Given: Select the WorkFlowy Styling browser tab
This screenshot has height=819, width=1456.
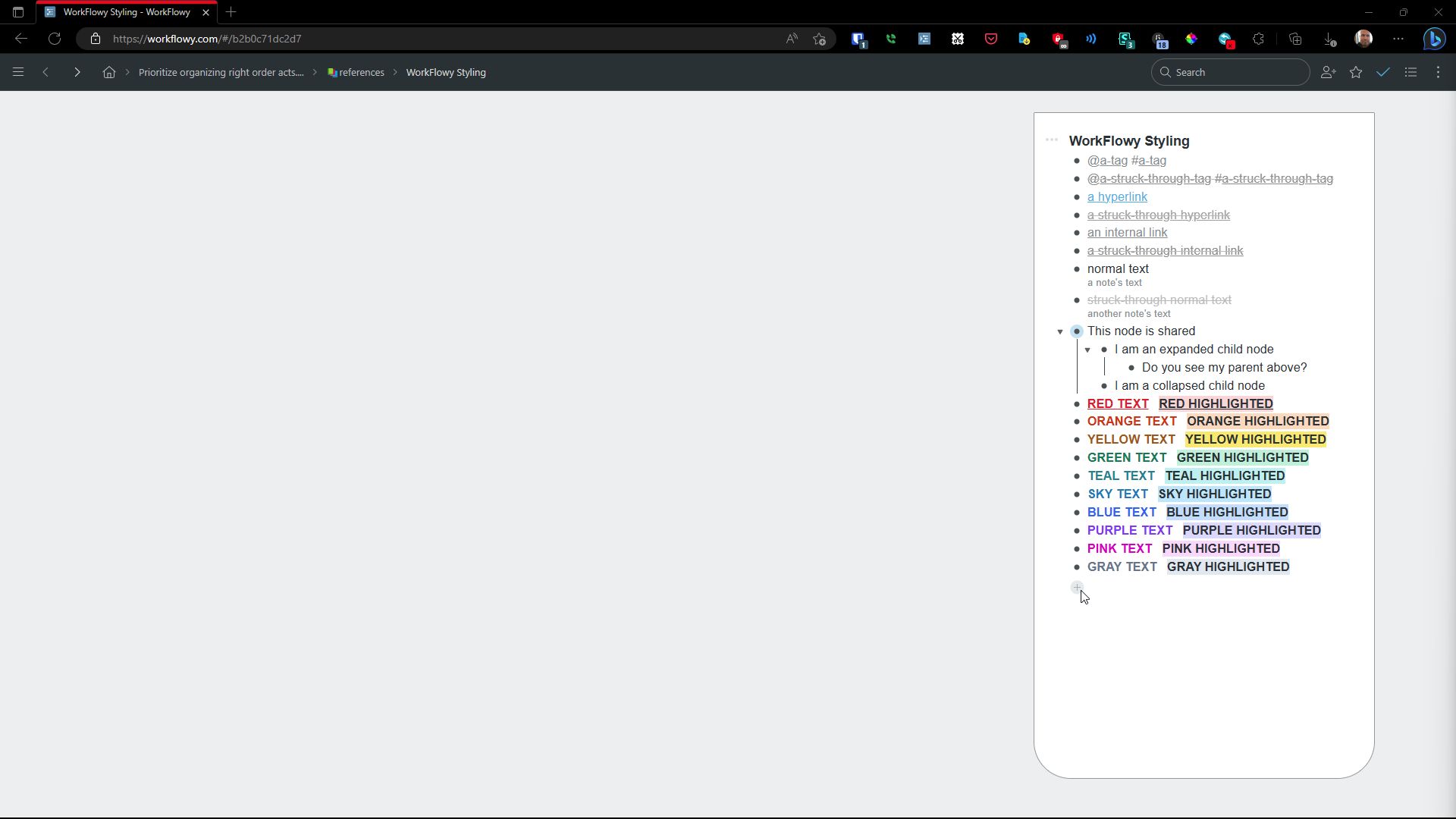Looking at the screenshot, I should coord(127,12).
